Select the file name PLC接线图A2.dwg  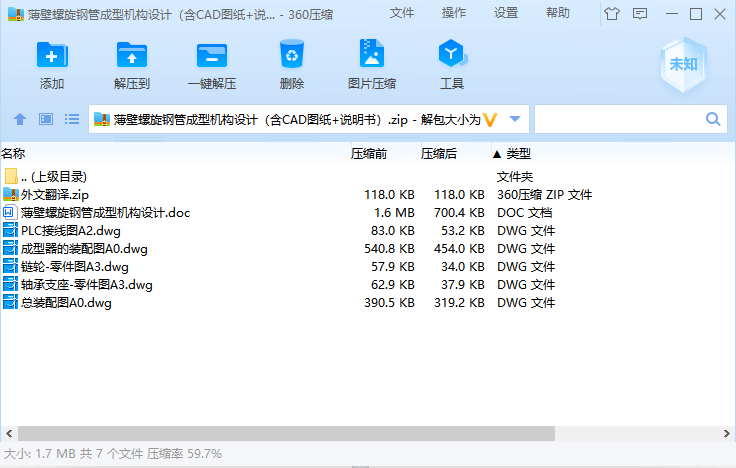click(x=71, y=230)
